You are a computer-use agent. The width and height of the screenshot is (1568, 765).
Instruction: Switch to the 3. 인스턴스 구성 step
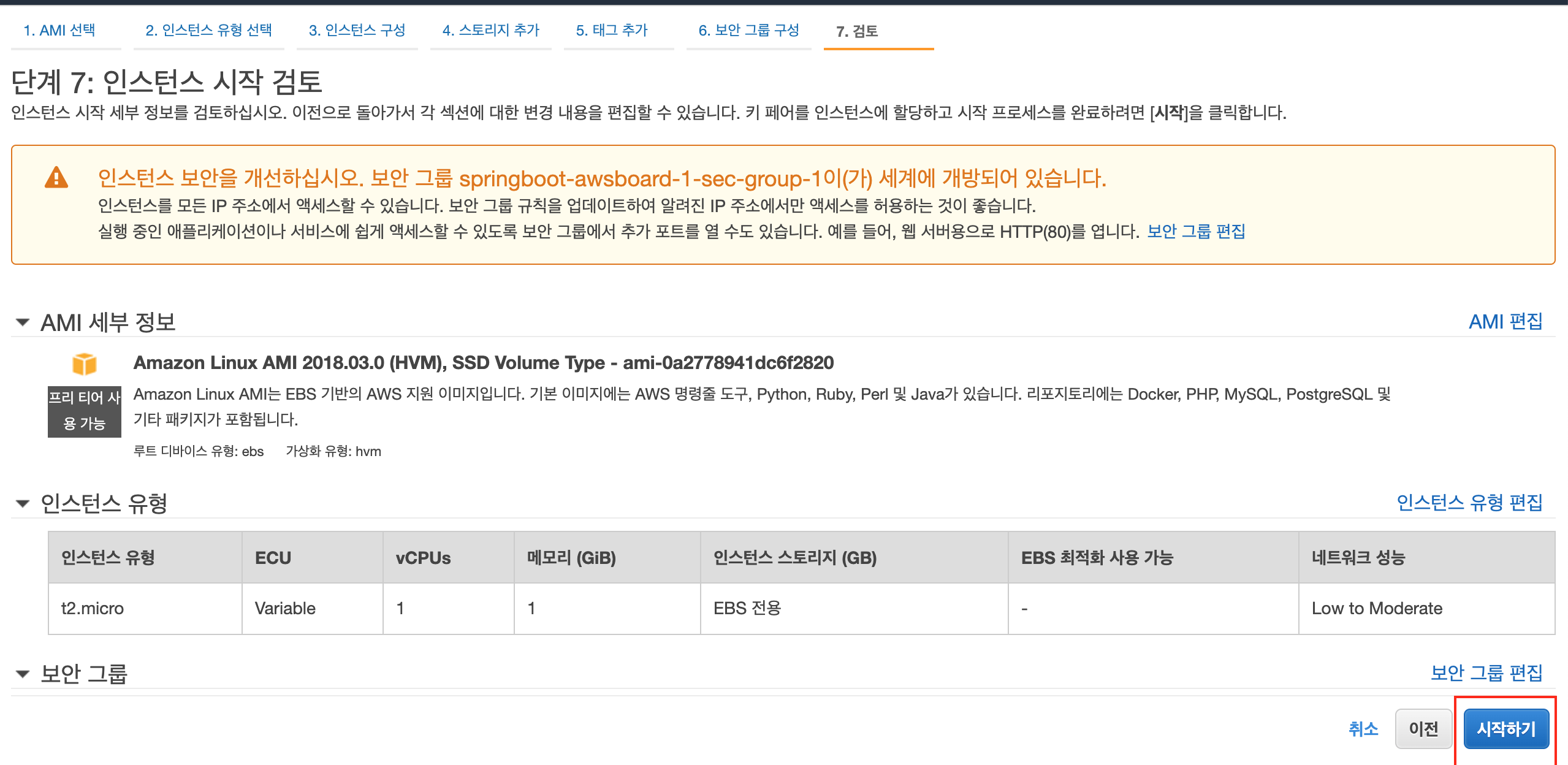(357, 30)
